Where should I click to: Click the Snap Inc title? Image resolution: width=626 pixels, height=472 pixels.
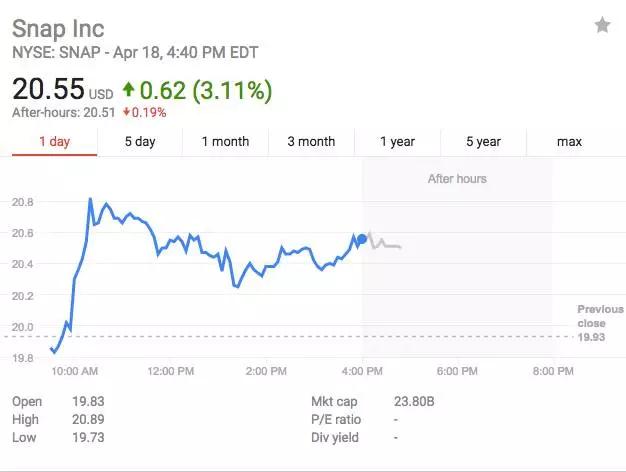[58, 29]
